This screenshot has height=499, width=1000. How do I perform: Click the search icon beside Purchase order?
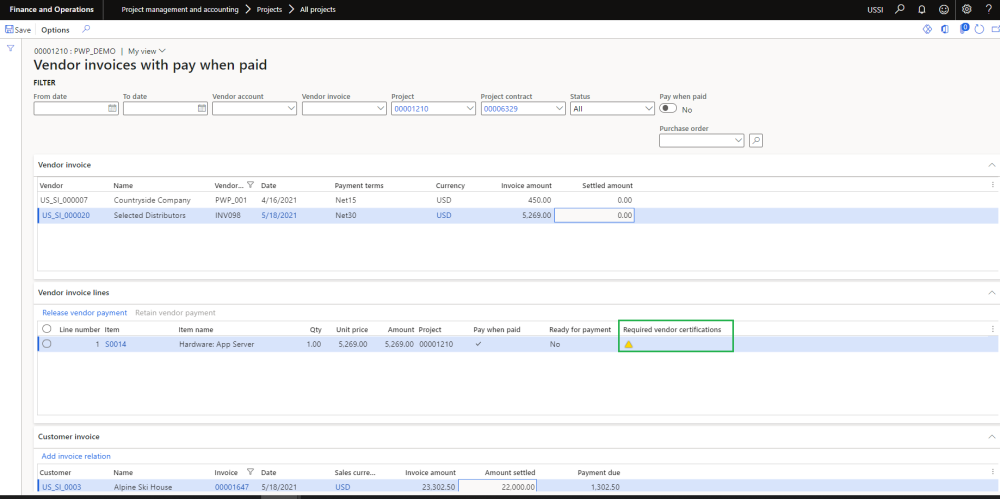pyautogui.click(x=755, y=141)
